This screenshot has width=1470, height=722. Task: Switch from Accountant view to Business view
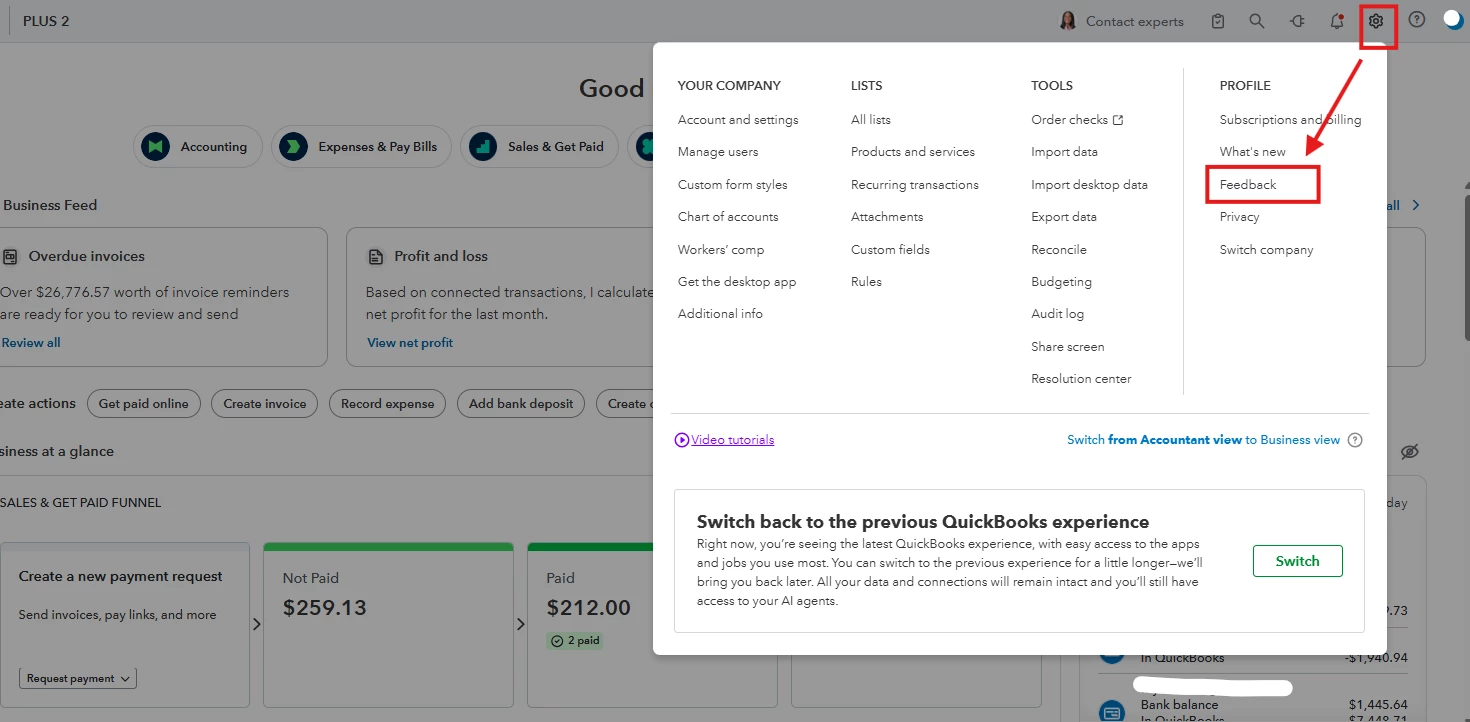point(1203,440)
